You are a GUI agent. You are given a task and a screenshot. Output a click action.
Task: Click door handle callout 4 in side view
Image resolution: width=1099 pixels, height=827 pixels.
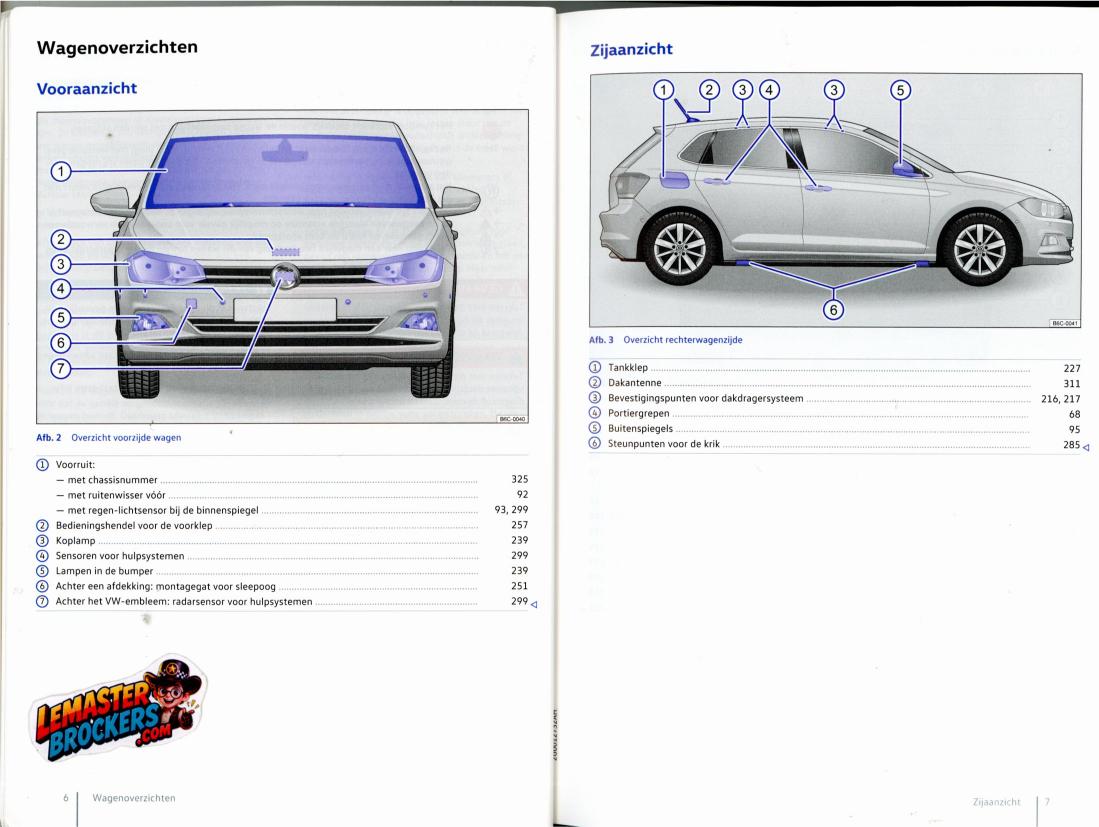769,90
